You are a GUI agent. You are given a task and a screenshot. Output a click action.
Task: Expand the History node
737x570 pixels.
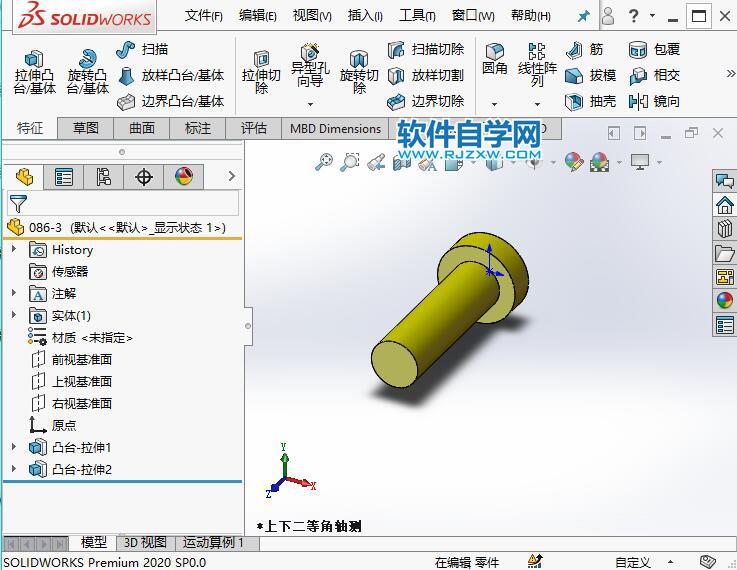coord(14,249)
